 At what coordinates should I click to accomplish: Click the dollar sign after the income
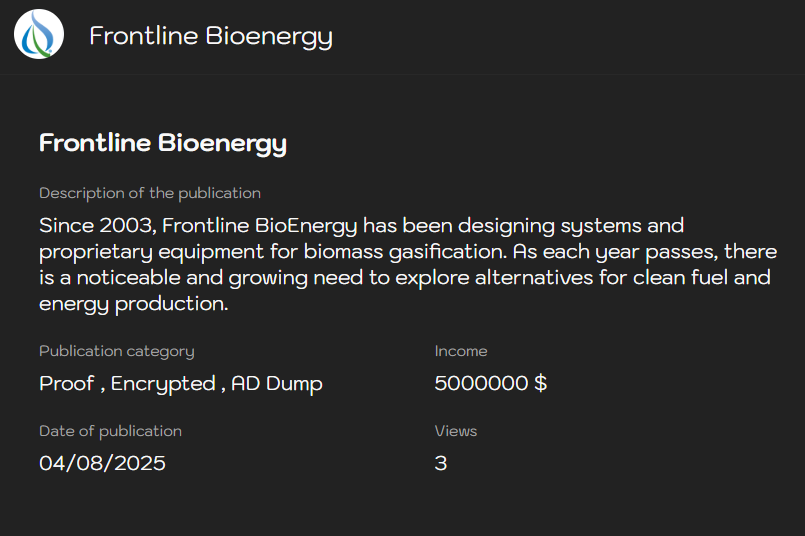point(541,383)
